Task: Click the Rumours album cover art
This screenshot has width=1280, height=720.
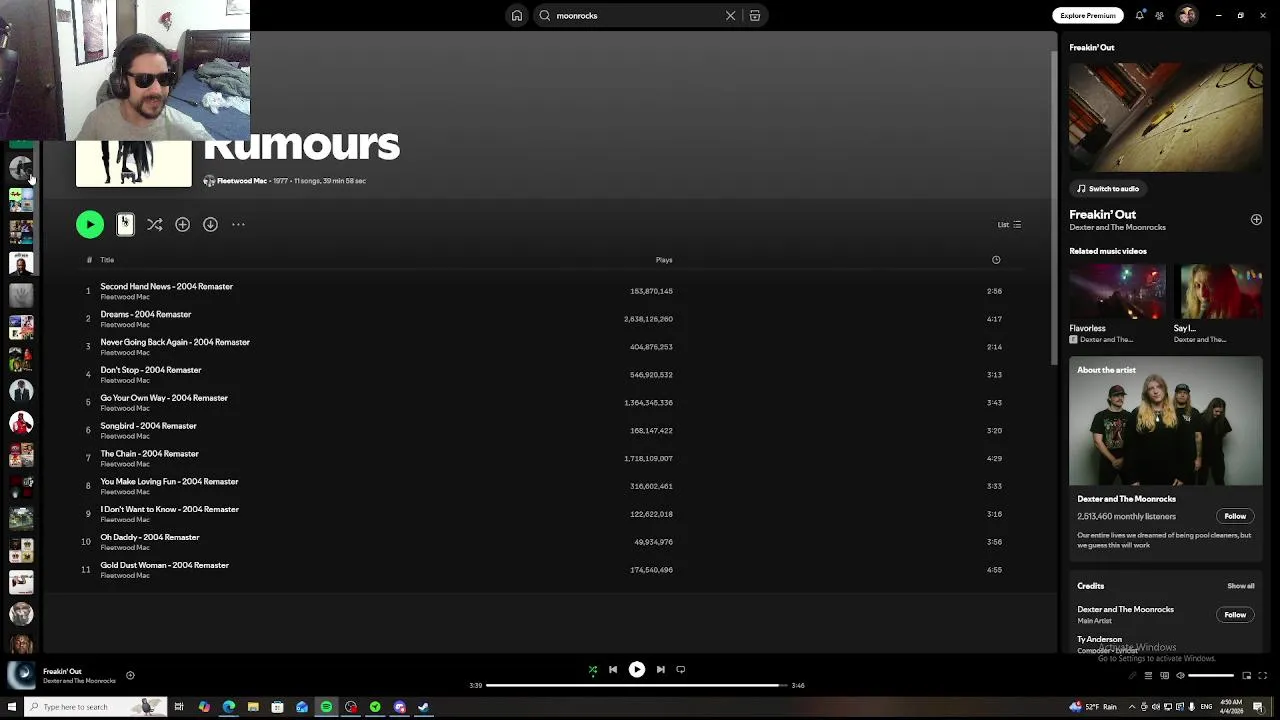Action: [134, 164]
